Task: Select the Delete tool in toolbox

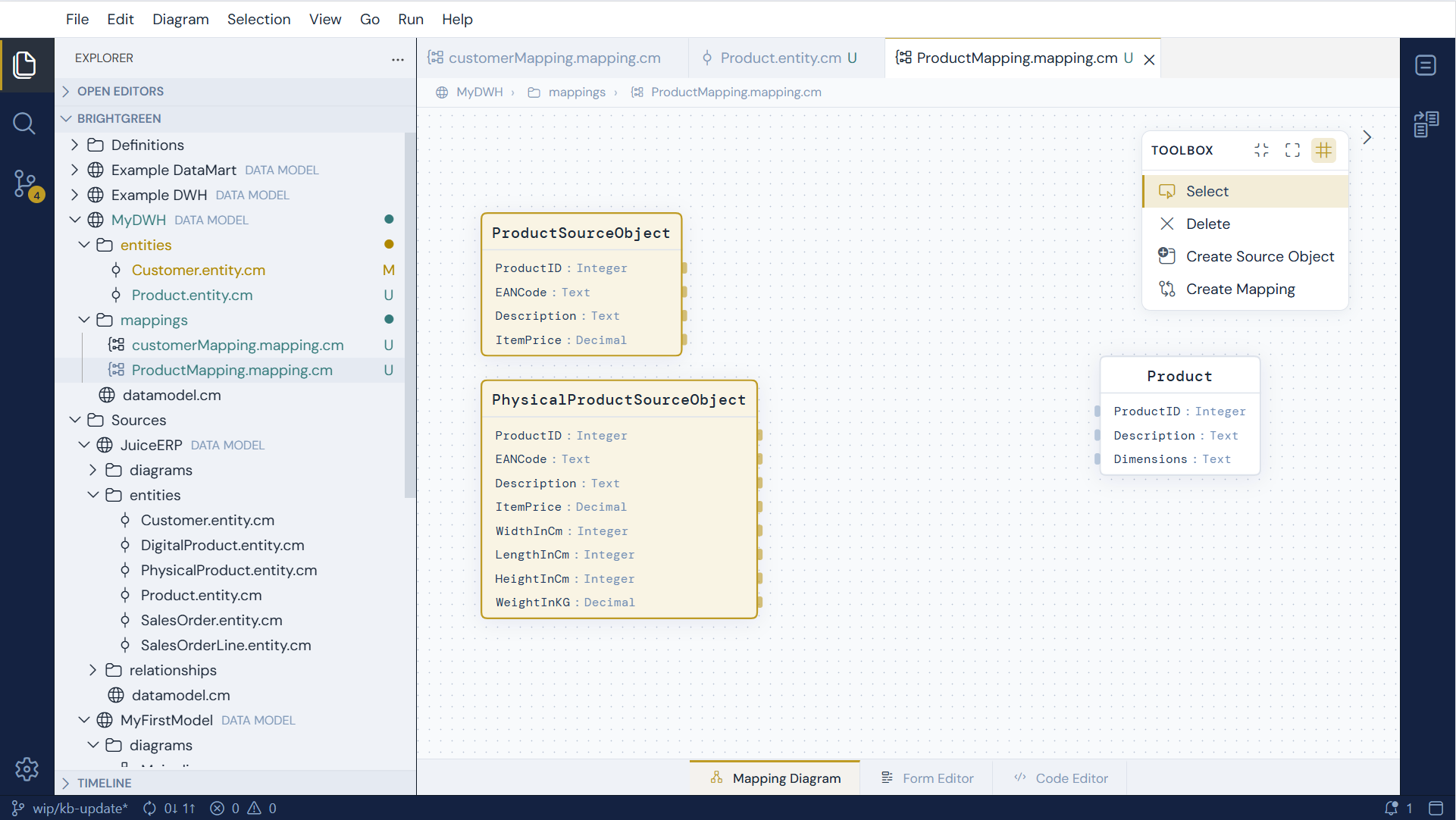Action: coord(1245,224)
